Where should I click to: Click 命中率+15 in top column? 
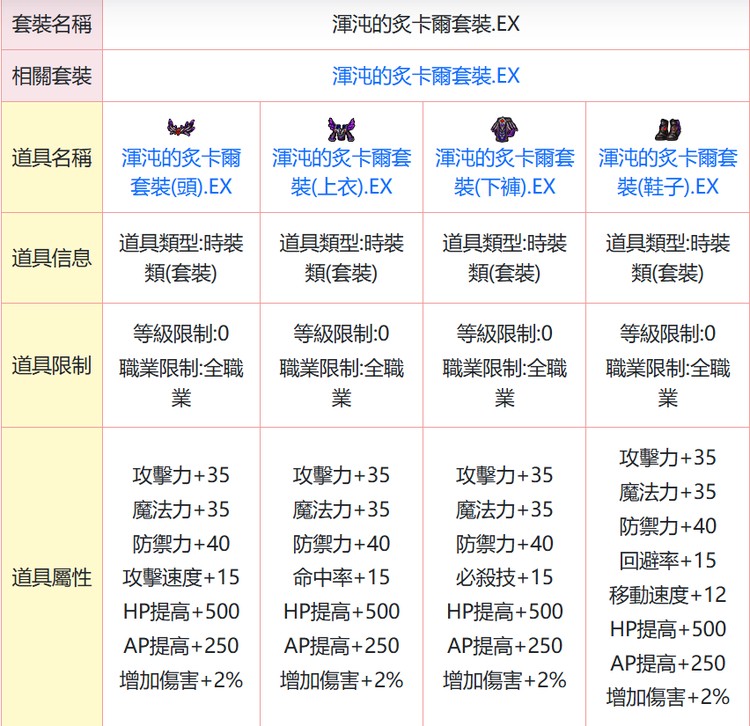click(x=342, y=577)
